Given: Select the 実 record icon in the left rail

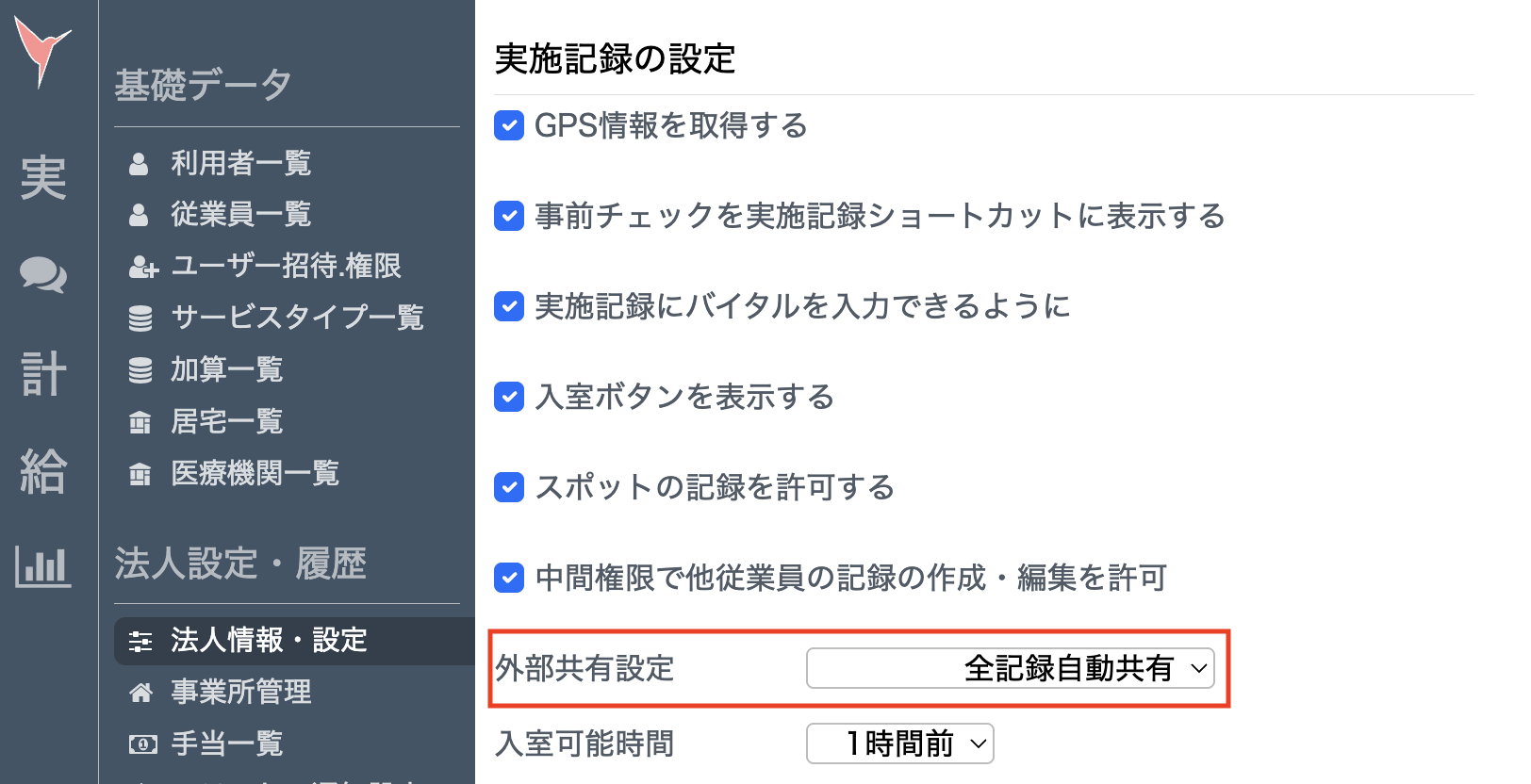Looking at the screenshot, I should pos(45,179).
